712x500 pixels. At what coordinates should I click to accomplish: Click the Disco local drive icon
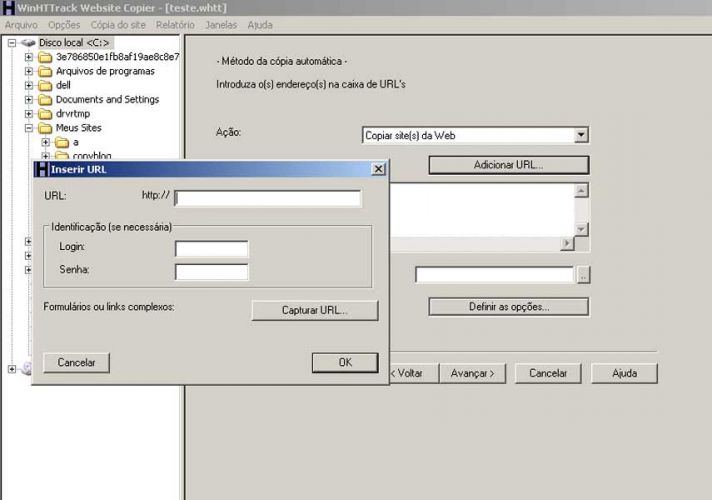point(28,43)
